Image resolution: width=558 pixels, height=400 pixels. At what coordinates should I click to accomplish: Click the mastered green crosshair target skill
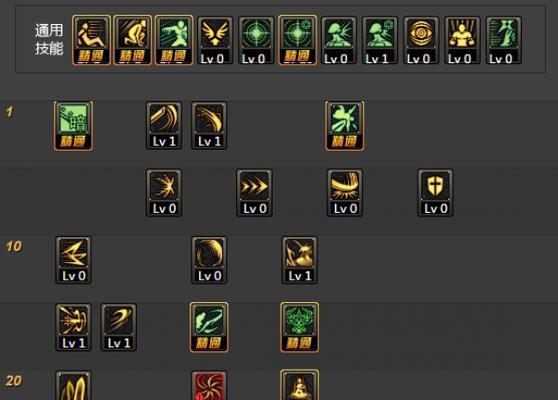pos(298,40)
